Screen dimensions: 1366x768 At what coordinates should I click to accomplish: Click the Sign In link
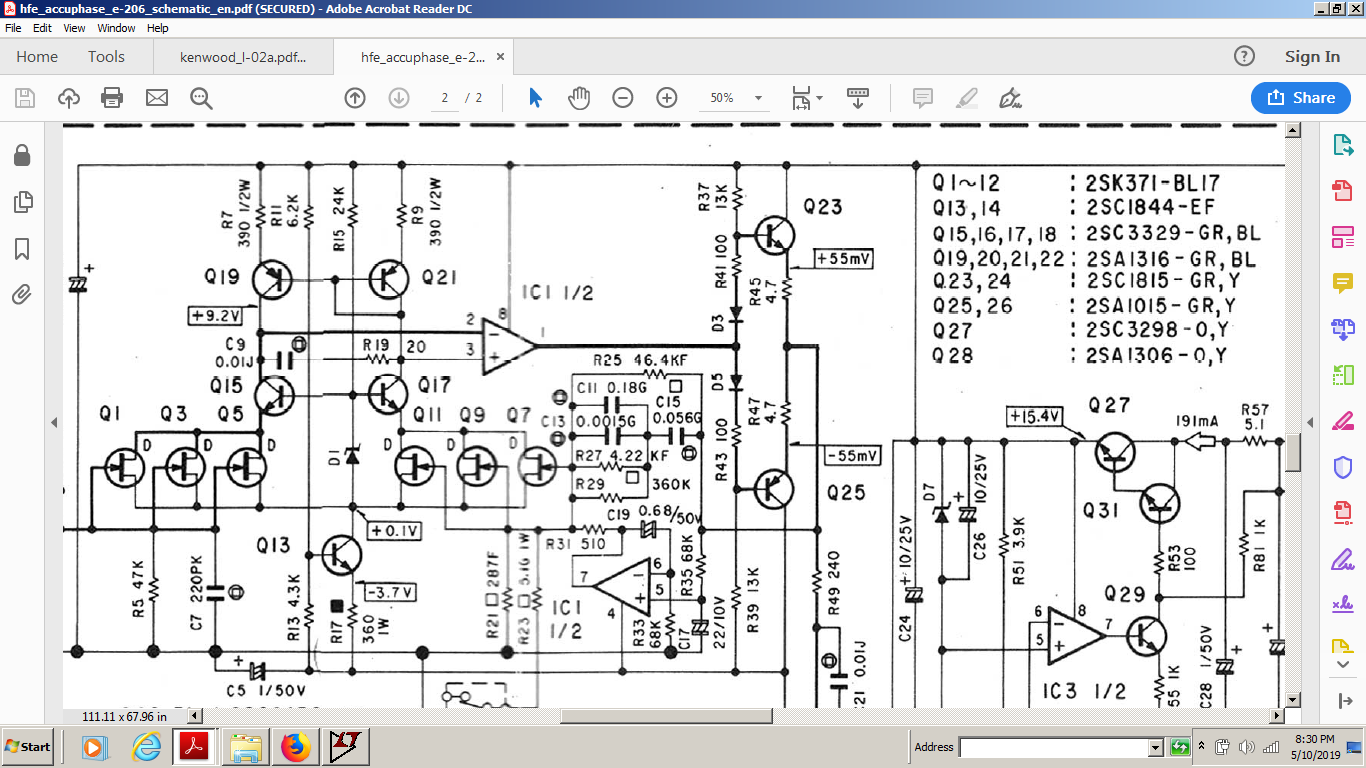(x=1312, y=57)
